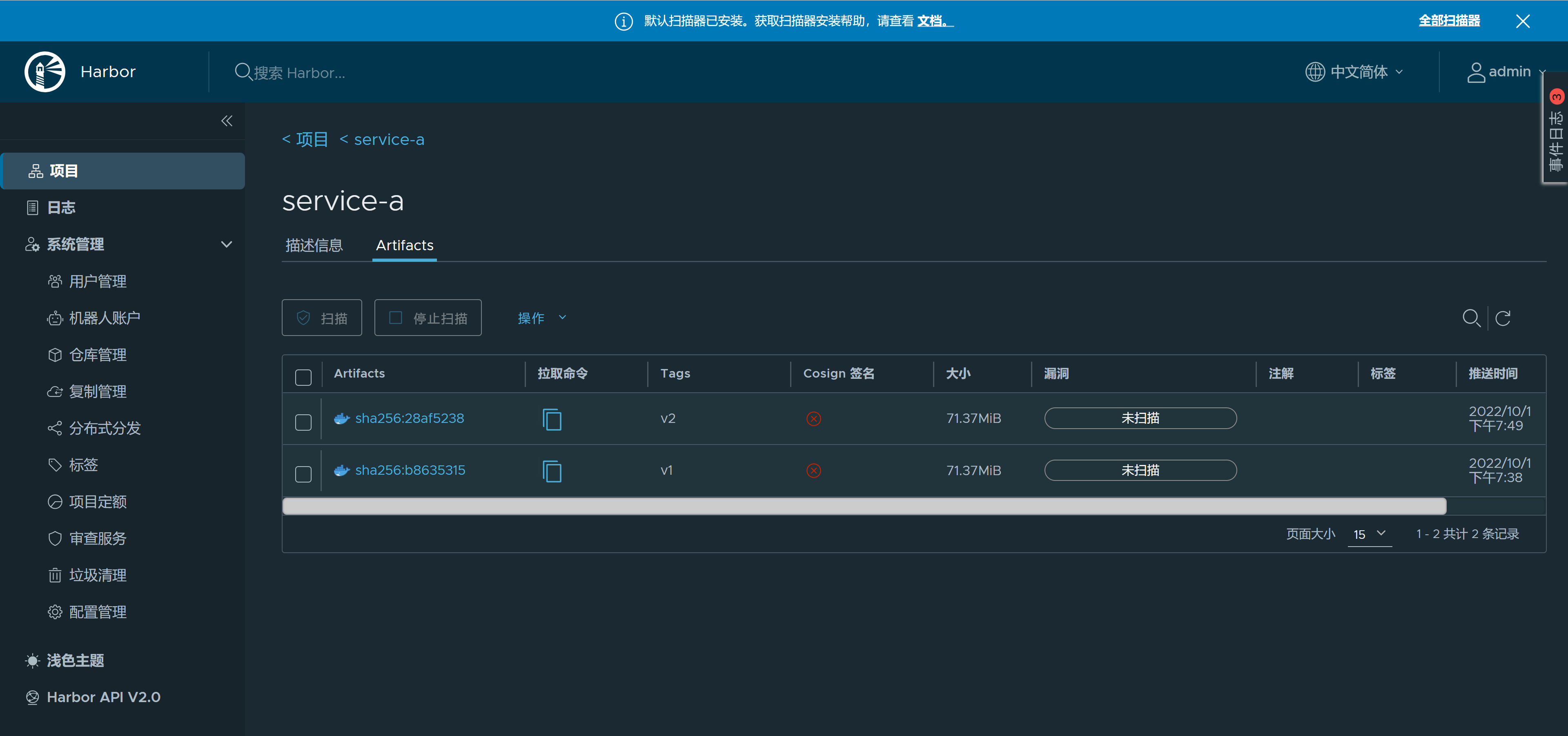Click the 扫描 scan button
Viewport: 1568px width, 736px height.
click(321, 318)
